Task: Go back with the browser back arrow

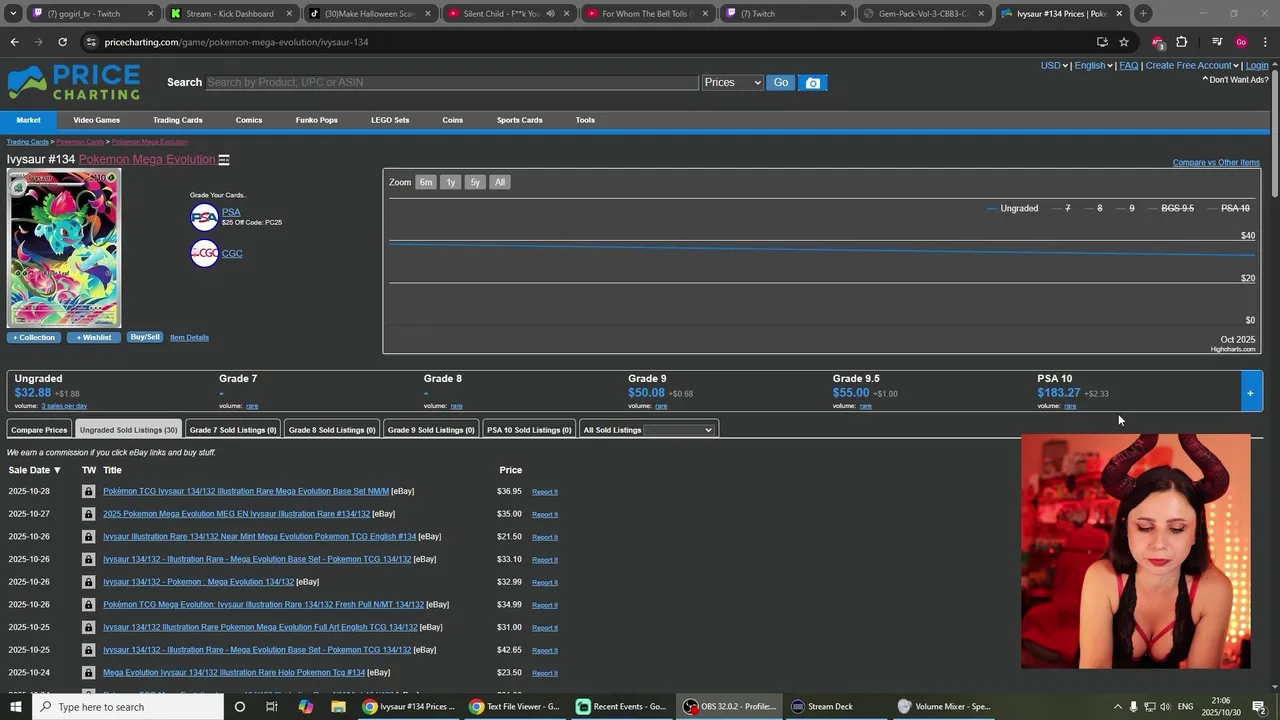Action: 14,42
